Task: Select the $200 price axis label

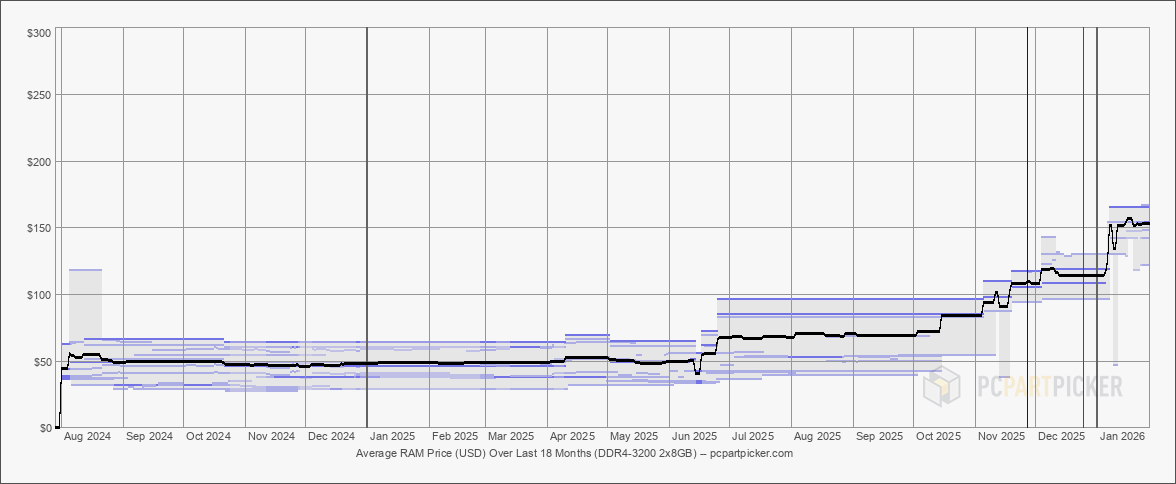Action: tap(40, 162)
